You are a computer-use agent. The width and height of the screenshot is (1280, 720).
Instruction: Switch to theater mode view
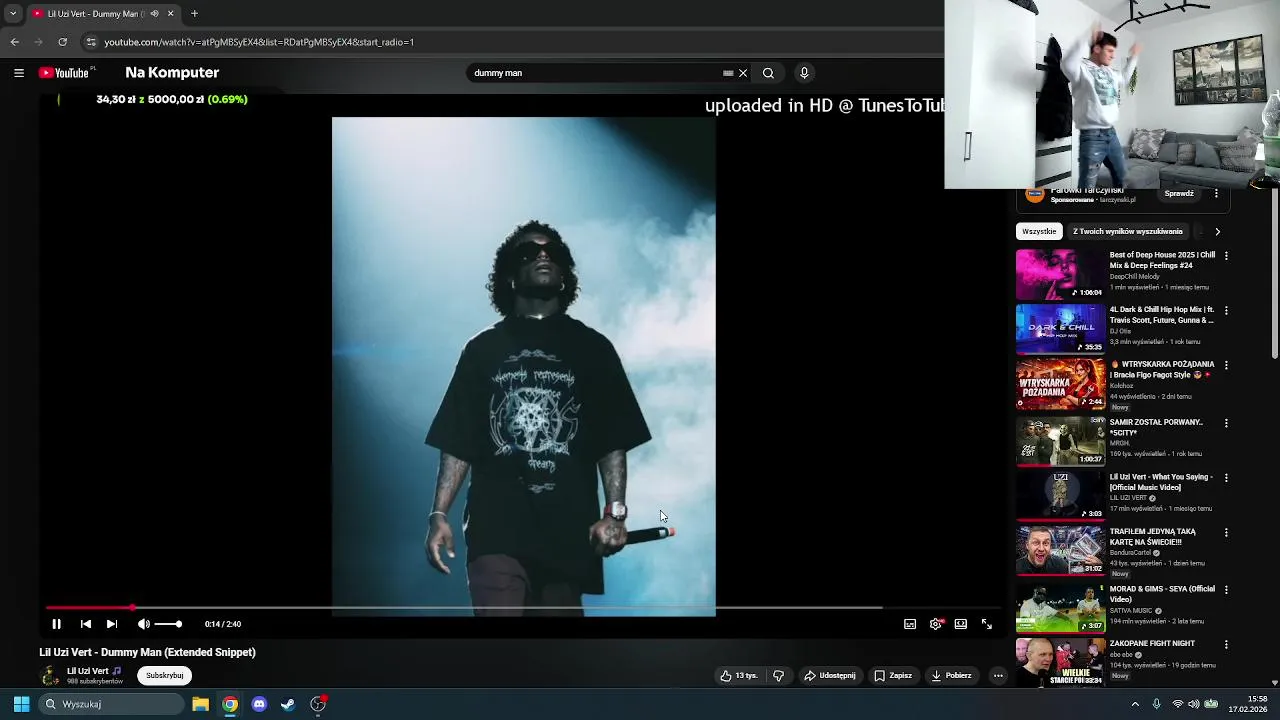[x=961, y=624]
